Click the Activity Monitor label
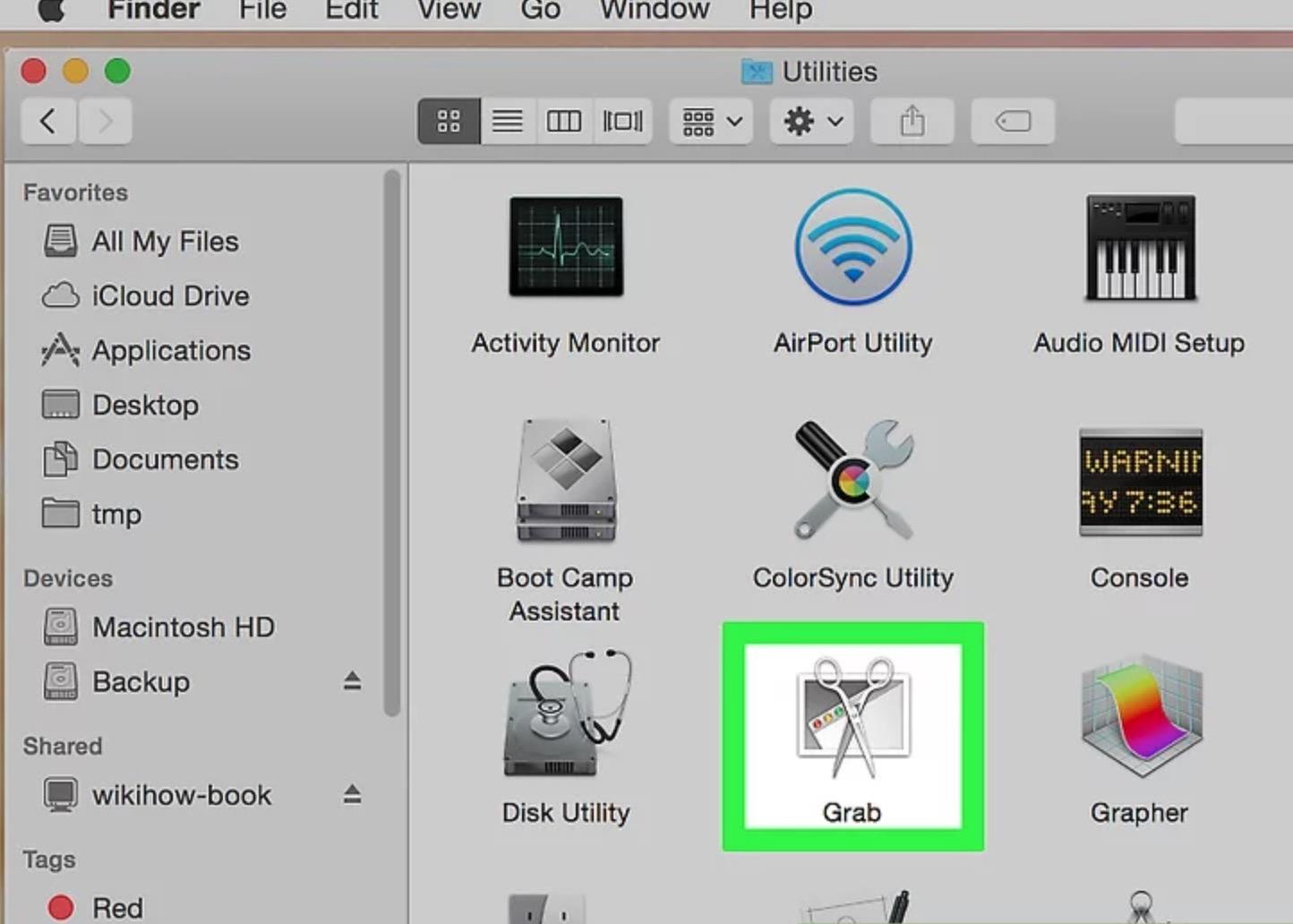This screenshot has width=1293, height=924. point(566,343)
